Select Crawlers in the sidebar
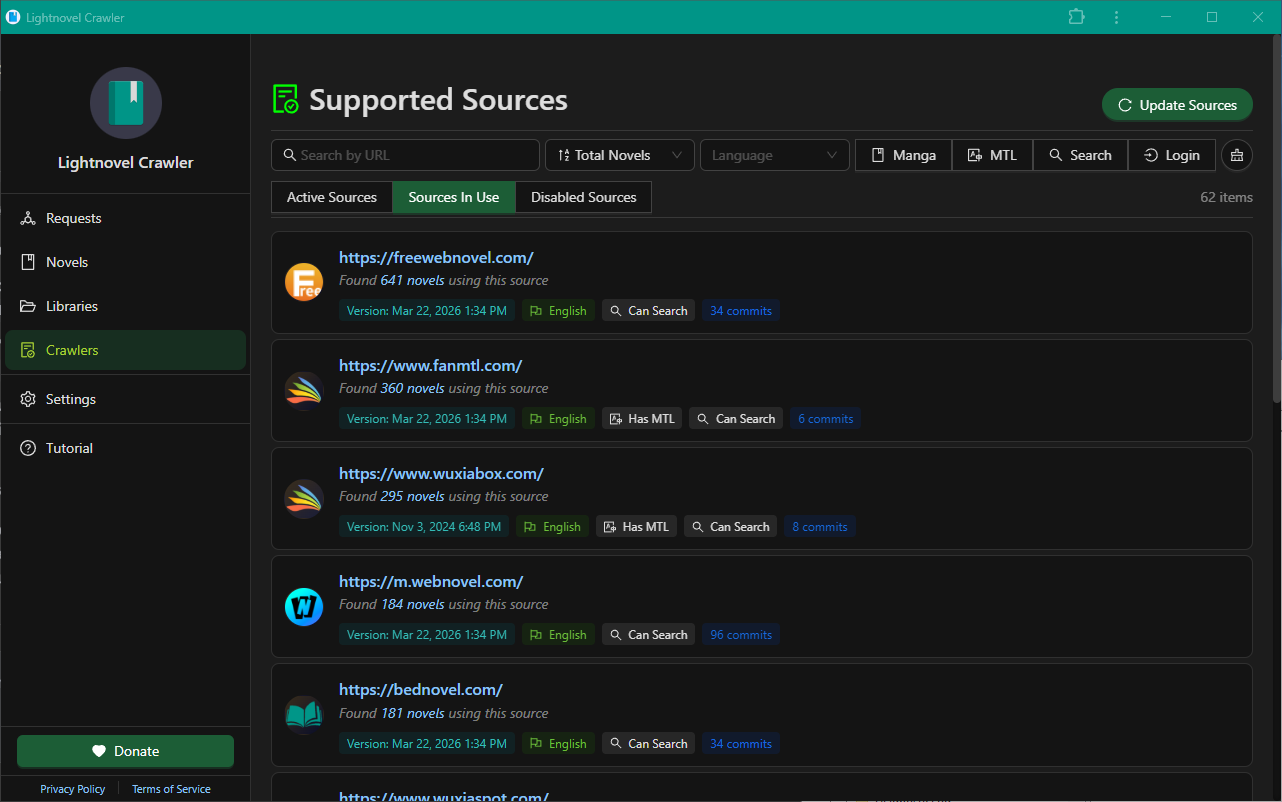 125,350
